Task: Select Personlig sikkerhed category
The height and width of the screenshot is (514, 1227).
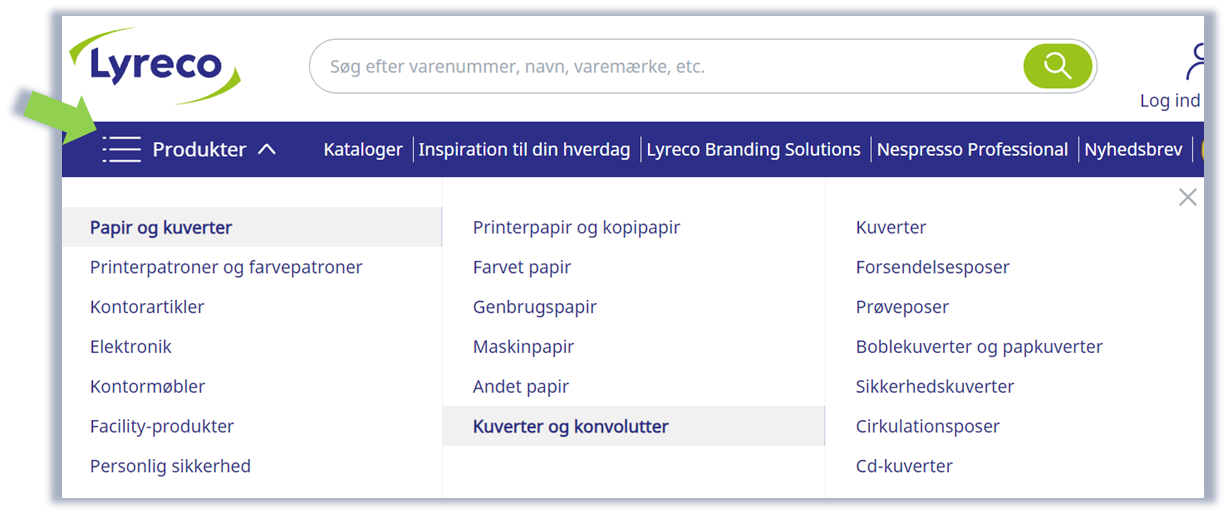Action: 170,466
